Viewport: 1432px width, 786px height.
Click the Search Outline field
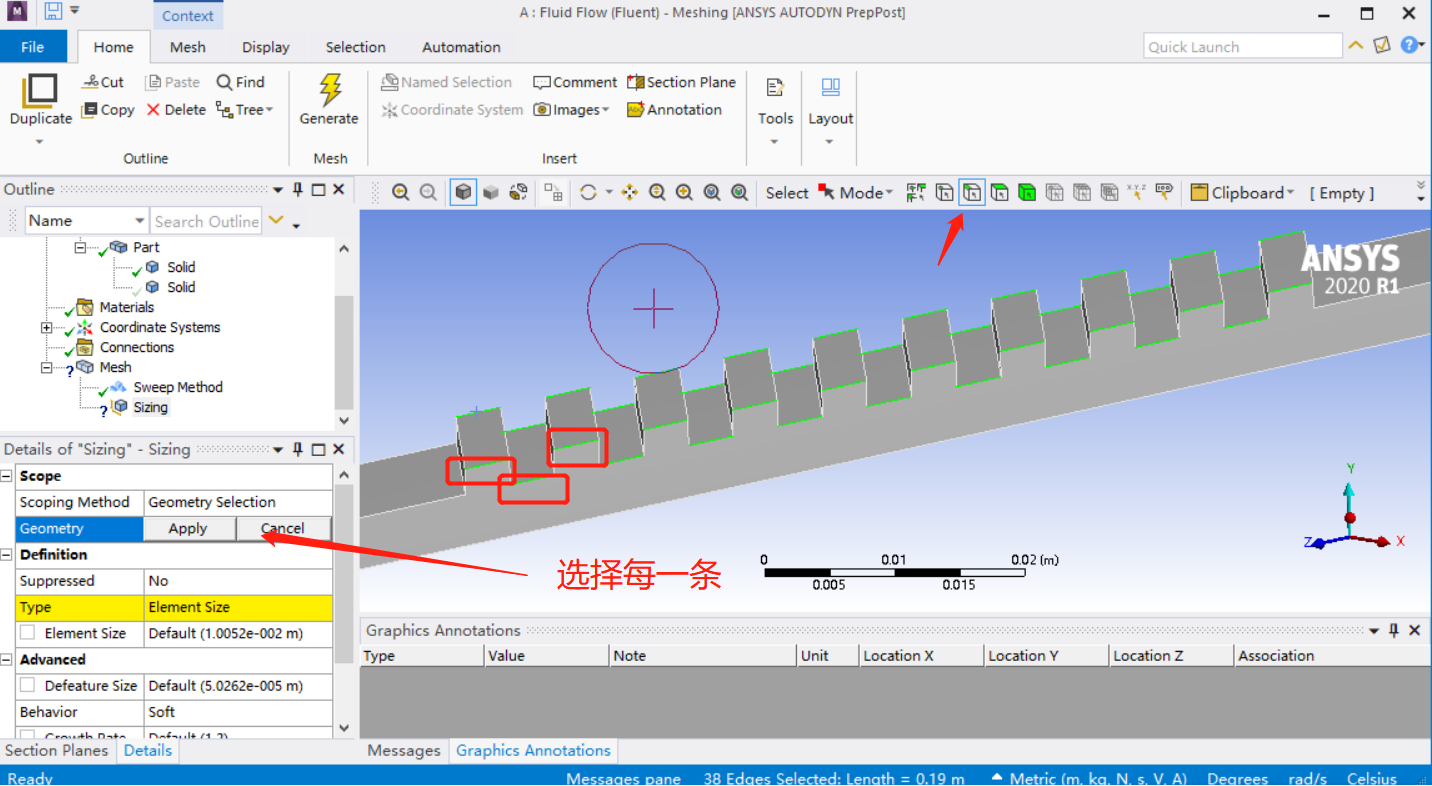pyautogui.click(x=206, y=221)
